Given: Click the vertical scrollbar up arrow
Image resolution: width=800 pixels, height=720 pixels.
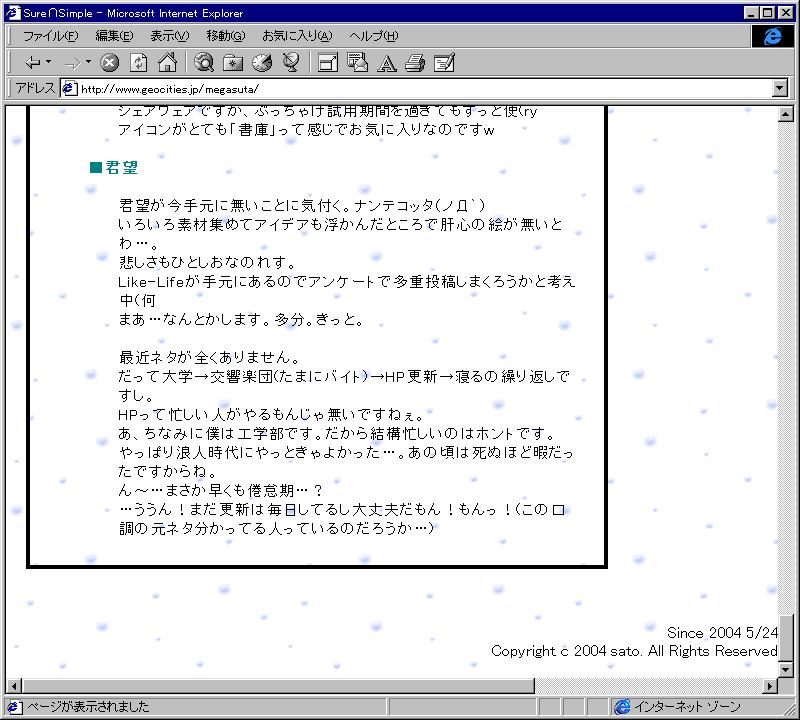Looking at the screenshot, I should (x=786, y=114).
